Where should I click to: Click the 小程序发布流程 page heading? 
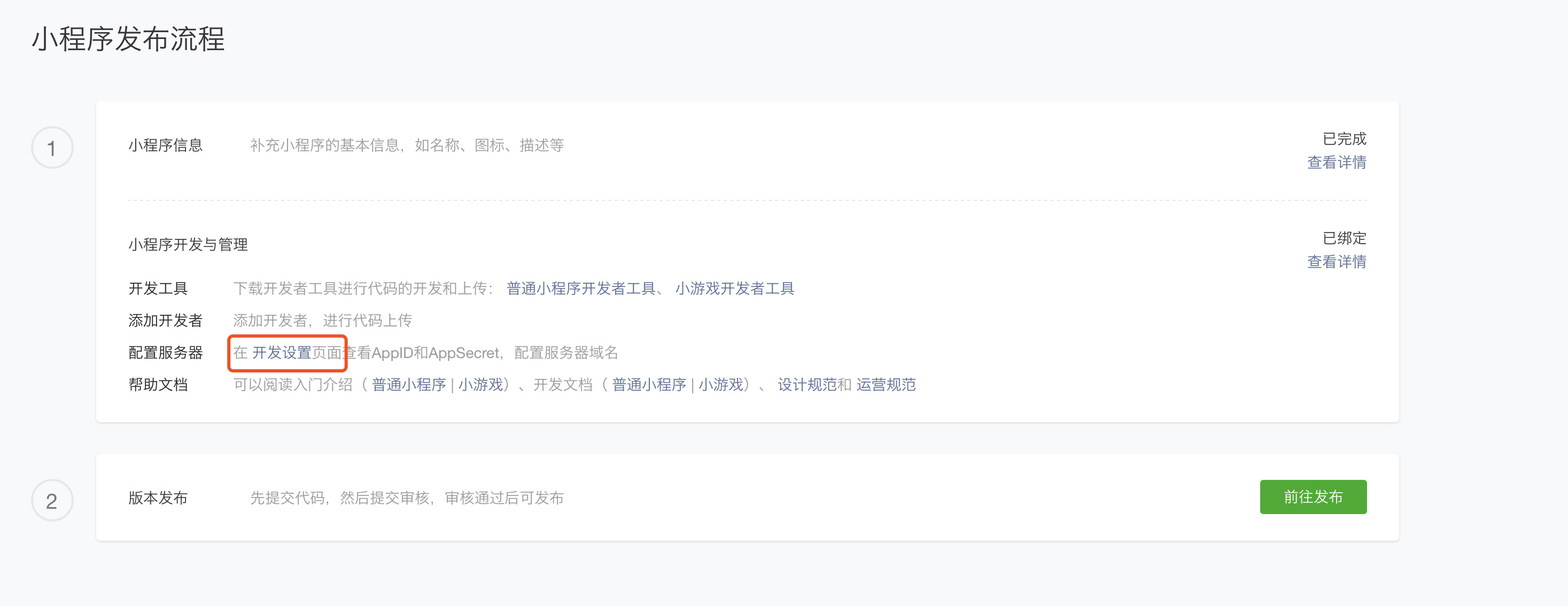click(x=128, y=39)
